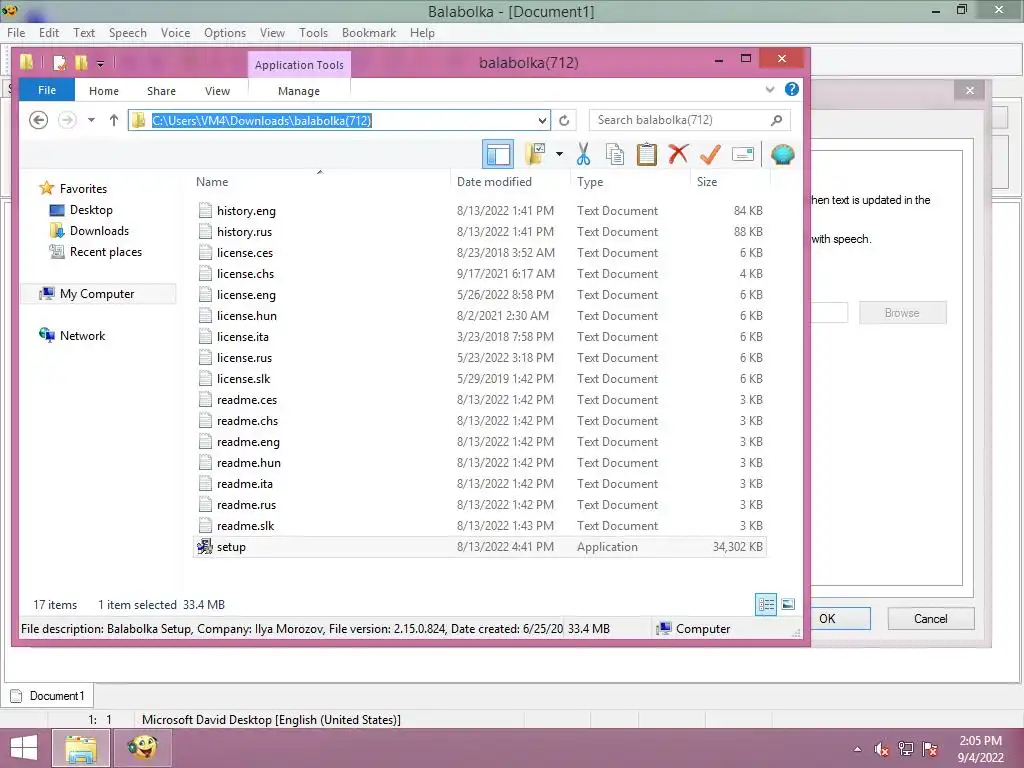This screenshot has width=1024, height=768.
Task: Click the Paste clipboard icon
Action: (x=647, y=154)
